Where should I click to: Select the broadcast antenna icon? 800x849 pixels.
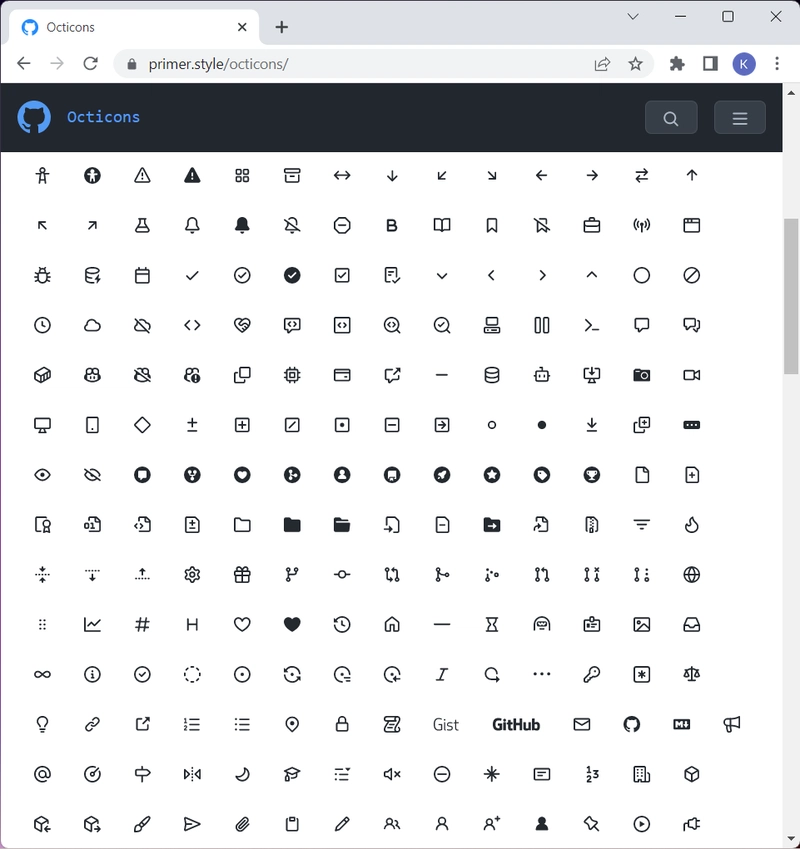[x=641, y=225]
